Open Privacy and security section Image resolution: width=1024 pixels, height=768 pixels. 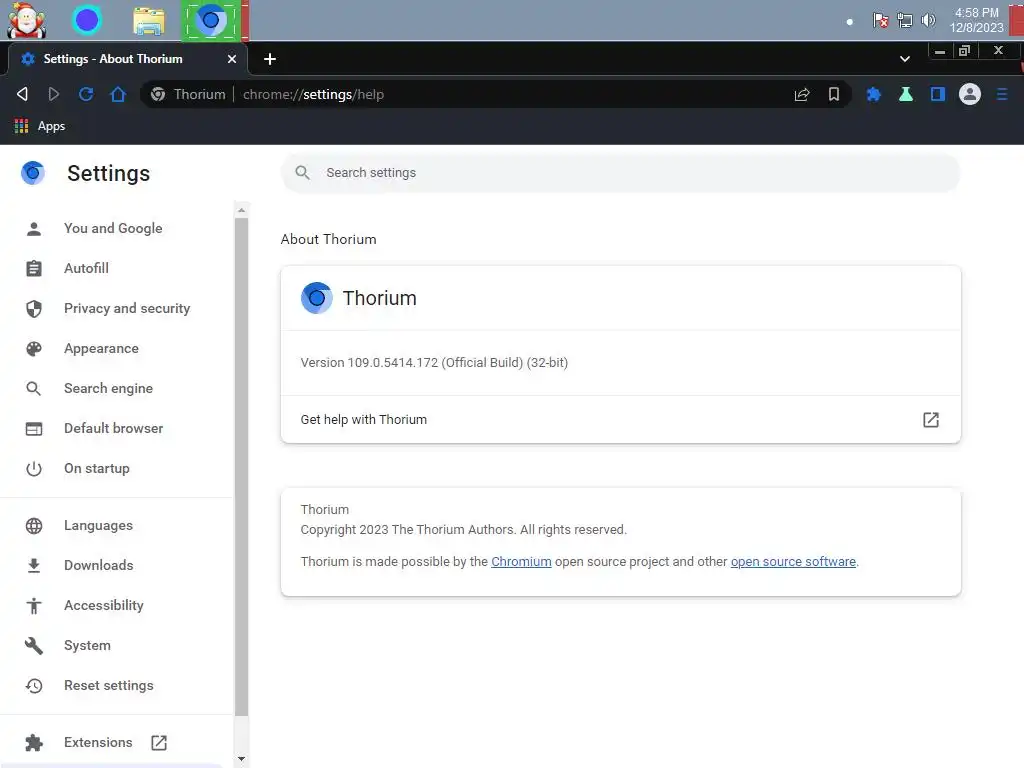[127, 308]
